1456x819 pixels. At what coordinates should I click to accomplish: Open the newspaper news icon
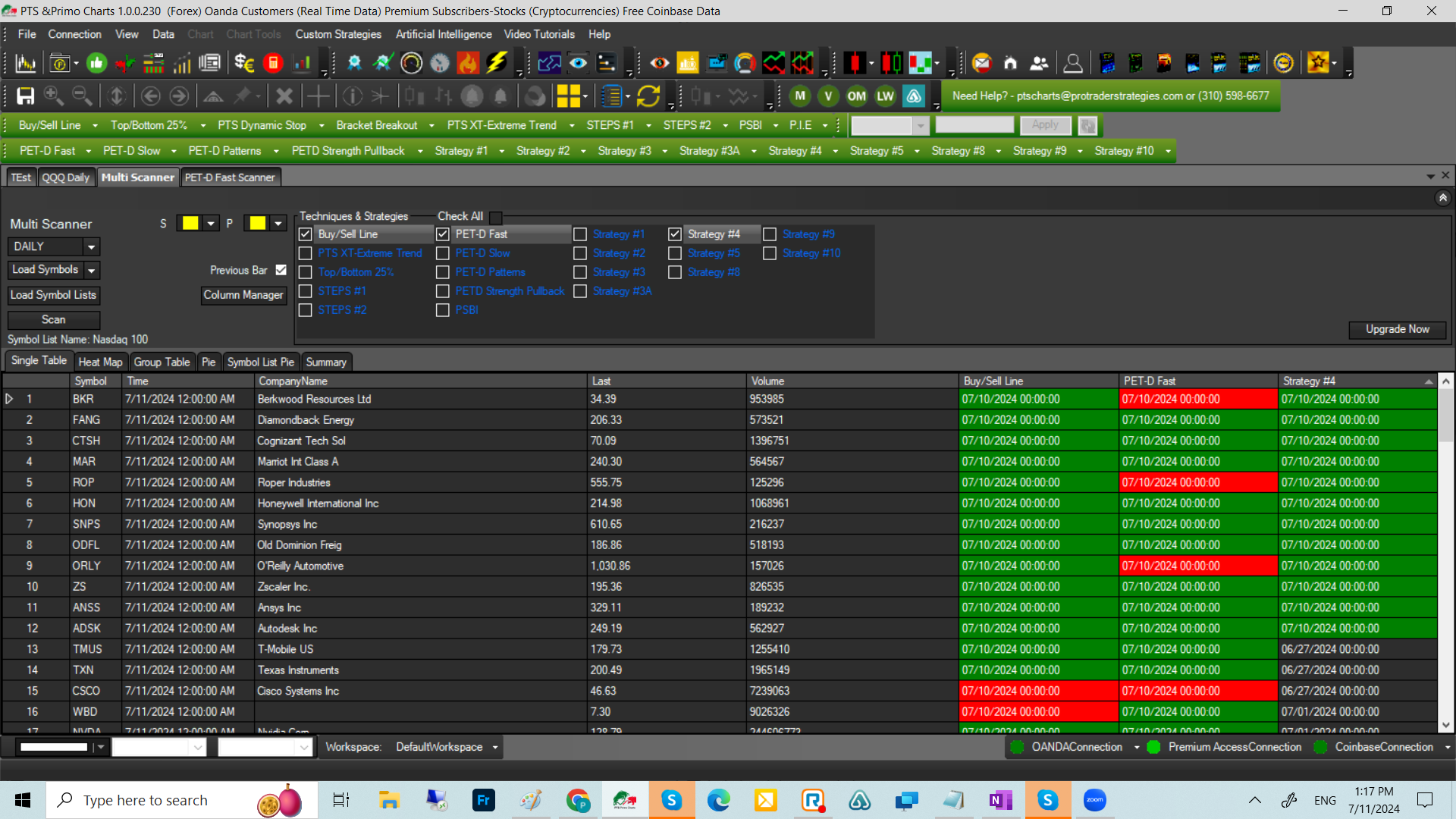pyautogui.click(x=210, y=64)
